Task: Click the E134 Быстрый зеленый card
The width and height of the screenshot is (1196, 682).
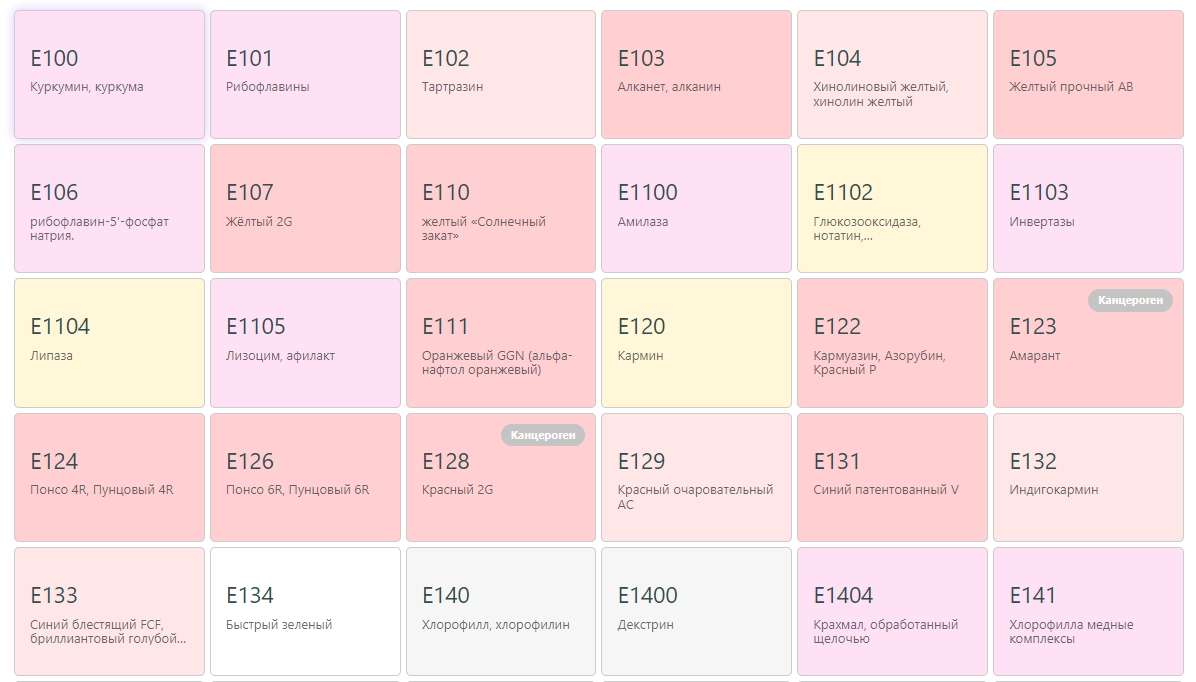Action: pyautogui.click(x=305, y=611)
